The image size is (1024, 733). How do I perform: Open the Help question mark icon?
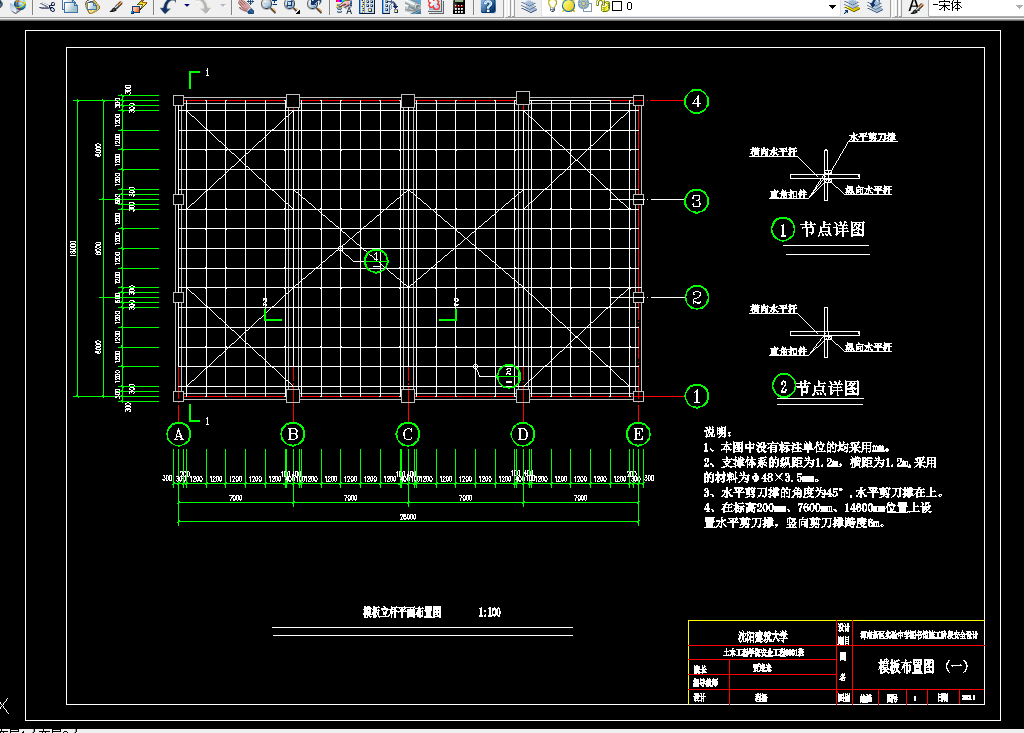pyautogui.click(x=487, y=6)
